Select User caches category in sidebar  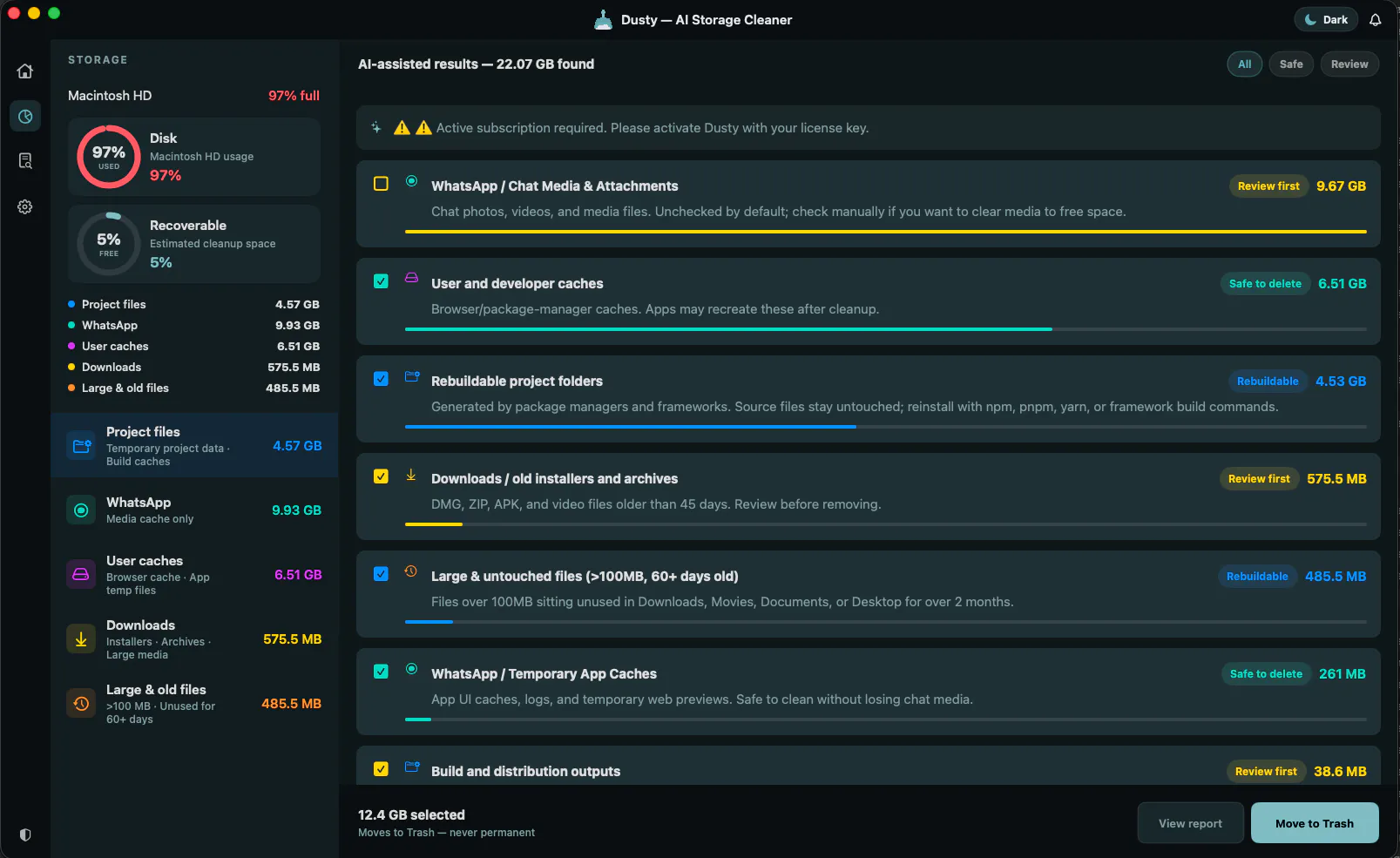(194, 575)
